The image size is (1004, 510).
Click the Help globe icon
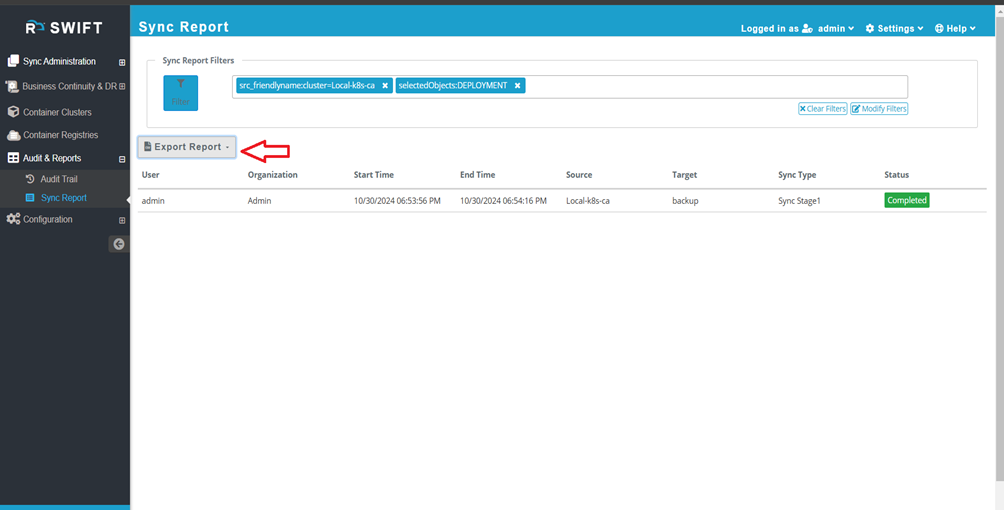939,28
